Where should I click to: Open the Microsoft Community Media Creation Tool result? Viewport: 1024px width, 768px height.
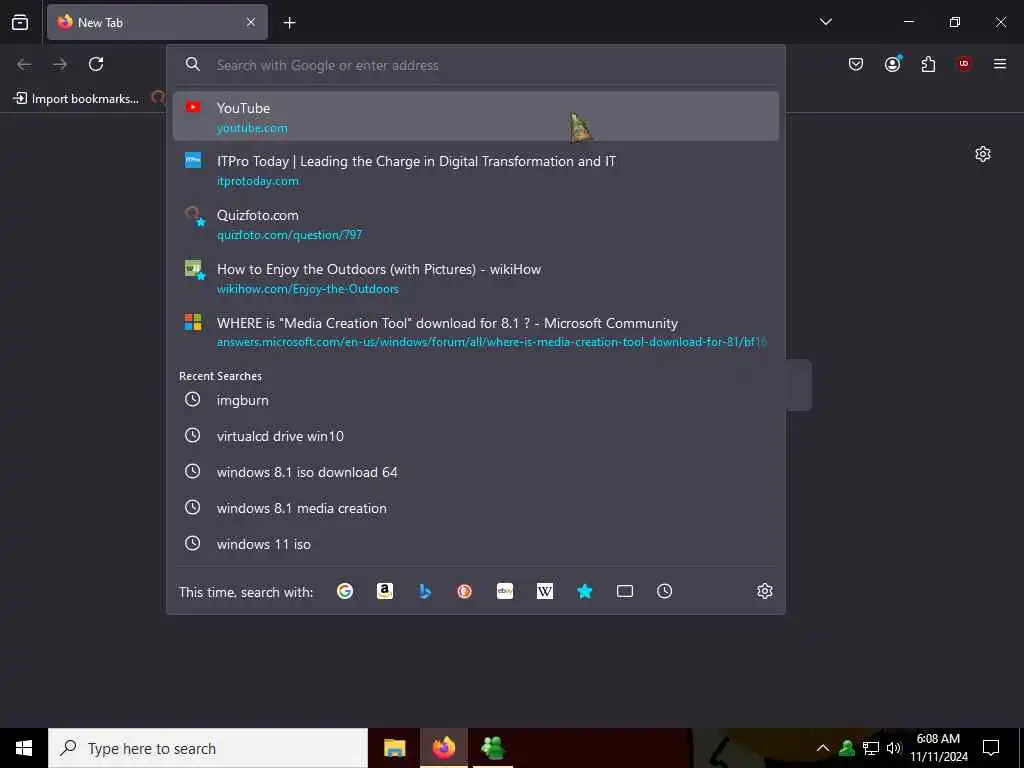[475, 332]
